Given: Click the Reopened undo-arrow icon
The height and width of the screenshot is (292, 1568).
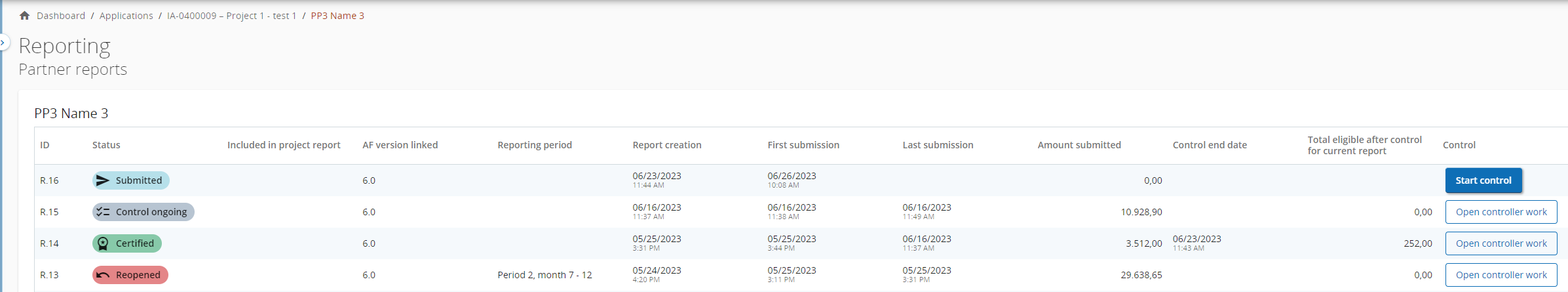Looking at the screenshot, I should [103, 275].
